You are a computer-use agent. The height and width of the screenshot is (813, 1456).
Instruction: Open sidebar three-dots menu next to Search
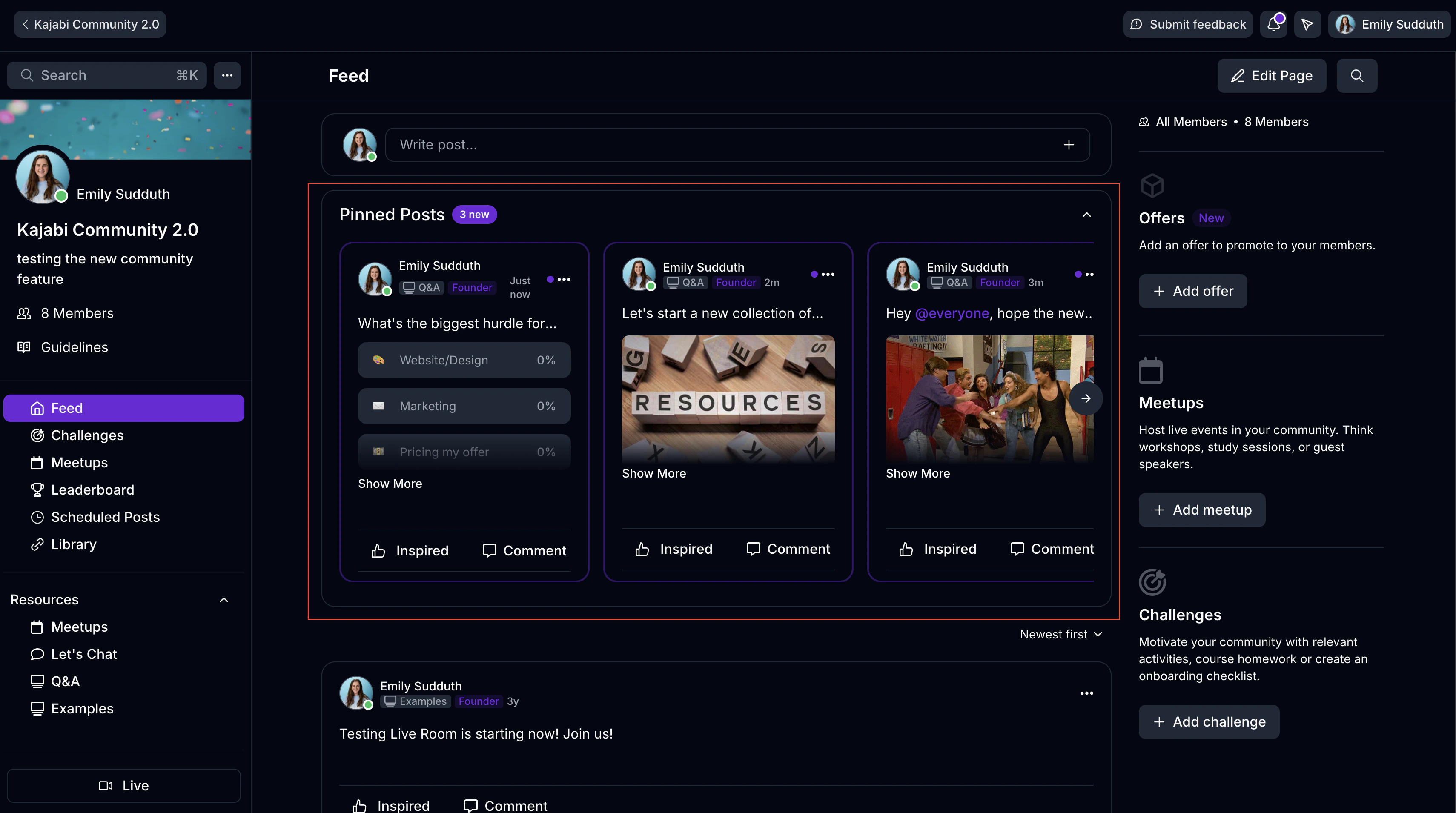(227, 75)
